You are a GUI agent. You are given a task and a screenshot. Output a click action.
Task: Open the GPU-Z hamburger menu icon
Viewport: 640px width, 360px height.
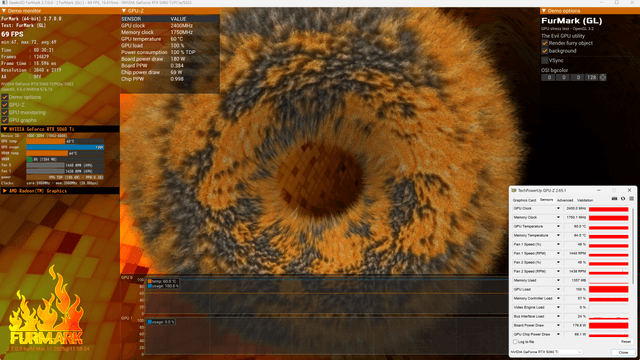coord(631,199)
